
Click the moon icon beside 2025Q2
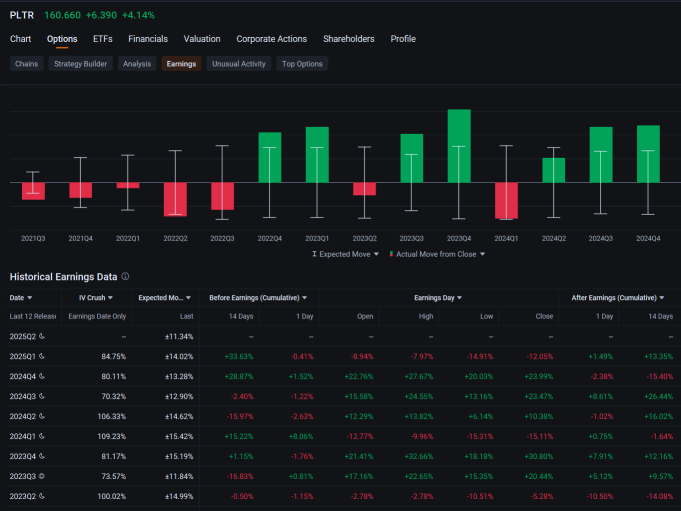42,336
